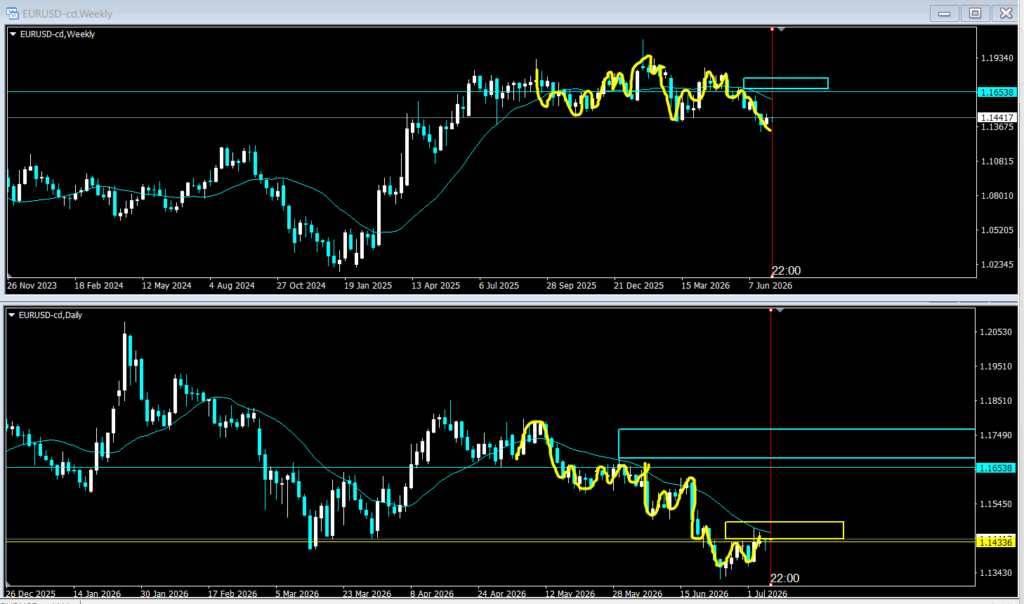Click the 22:00 label on Weekly chart
This screenshot has width=1024, height=604.
pyautogui.click(x=786, y=270)
